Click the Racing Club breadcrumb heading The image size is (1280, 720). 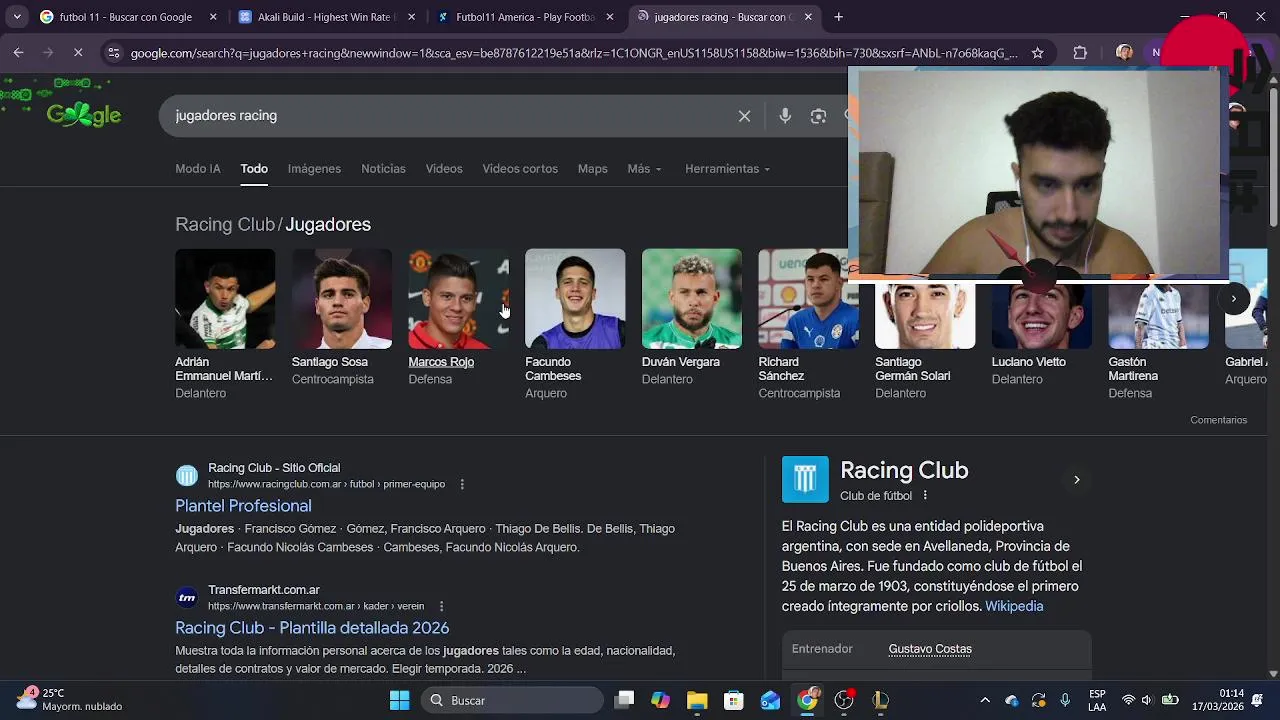[225, 224]
